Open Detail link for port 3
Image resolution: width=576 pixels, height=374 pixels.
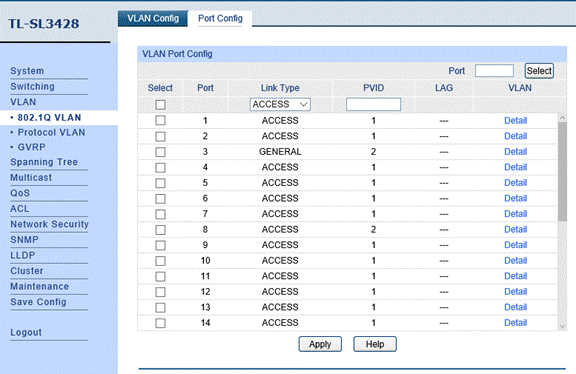pyautogui.click(x=515, y=151)
